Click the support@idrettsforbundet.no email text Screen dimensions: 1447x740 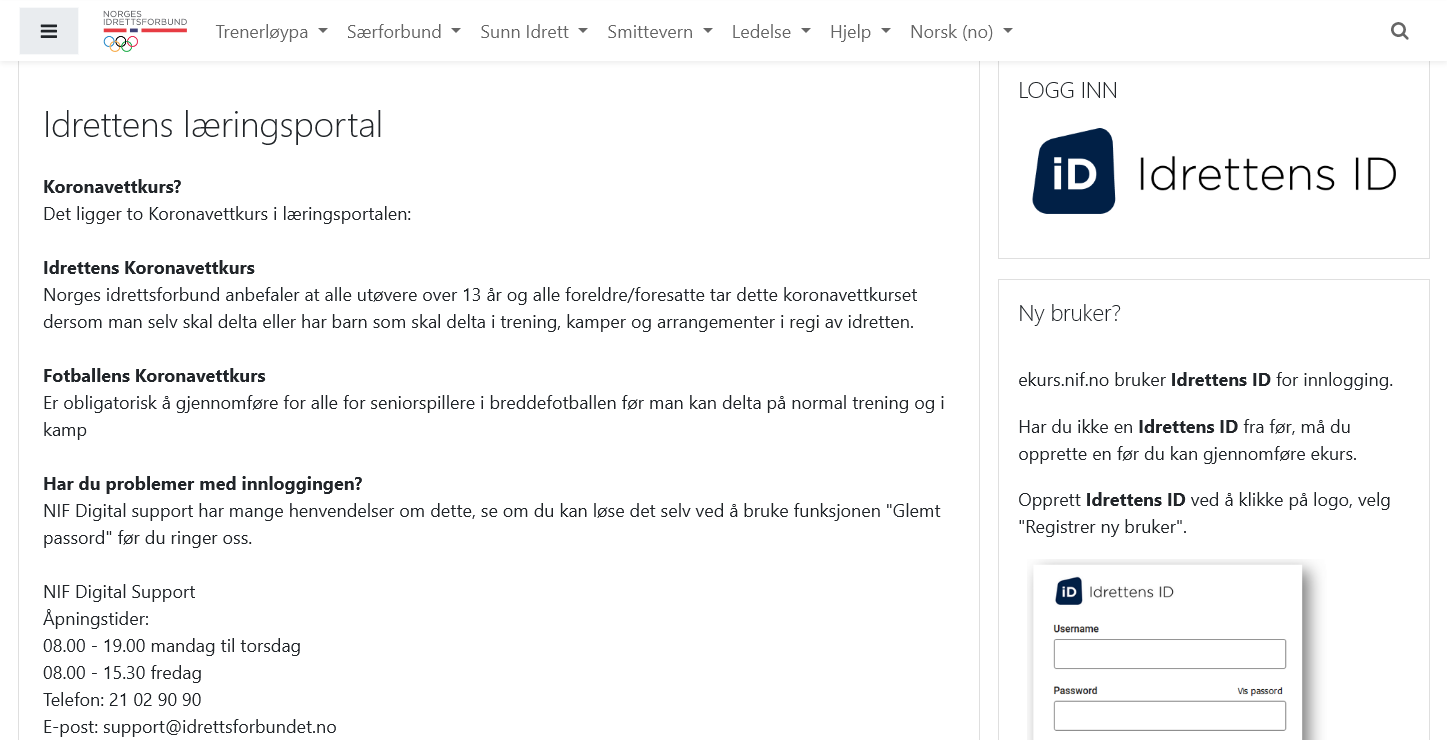(x=220, y=727)
